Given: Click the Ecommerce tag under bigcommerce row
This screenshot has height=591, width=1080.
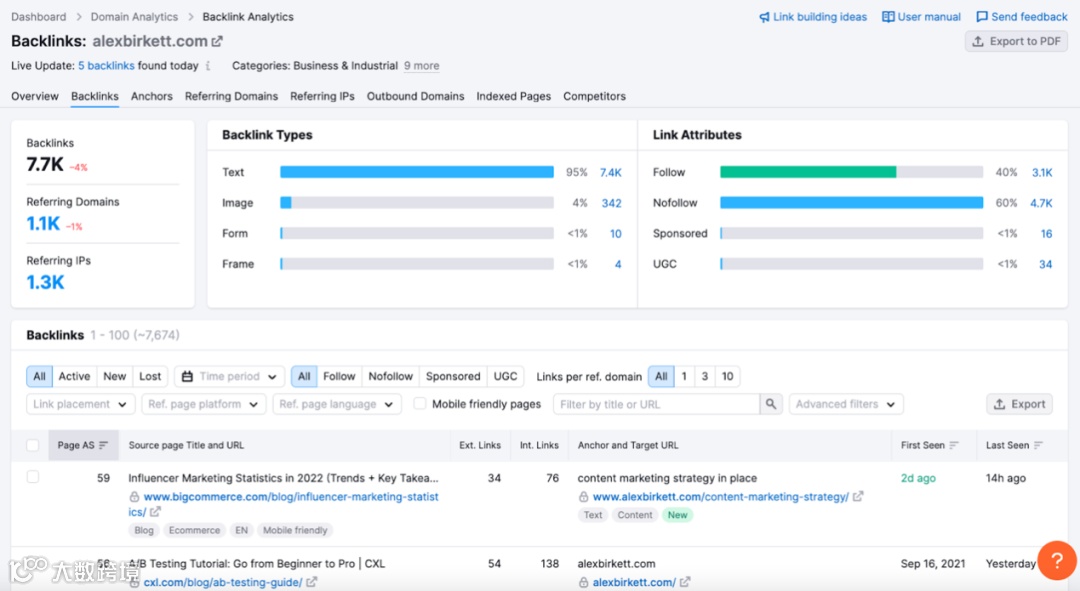Looking at the screenshot, I should [x=194, y=530].
